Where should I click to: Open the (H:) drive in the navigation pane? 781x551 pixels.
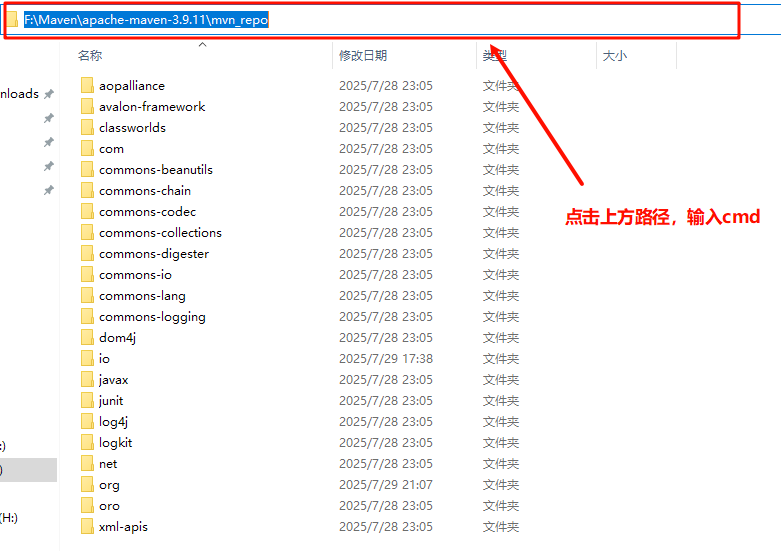(9, 518)
